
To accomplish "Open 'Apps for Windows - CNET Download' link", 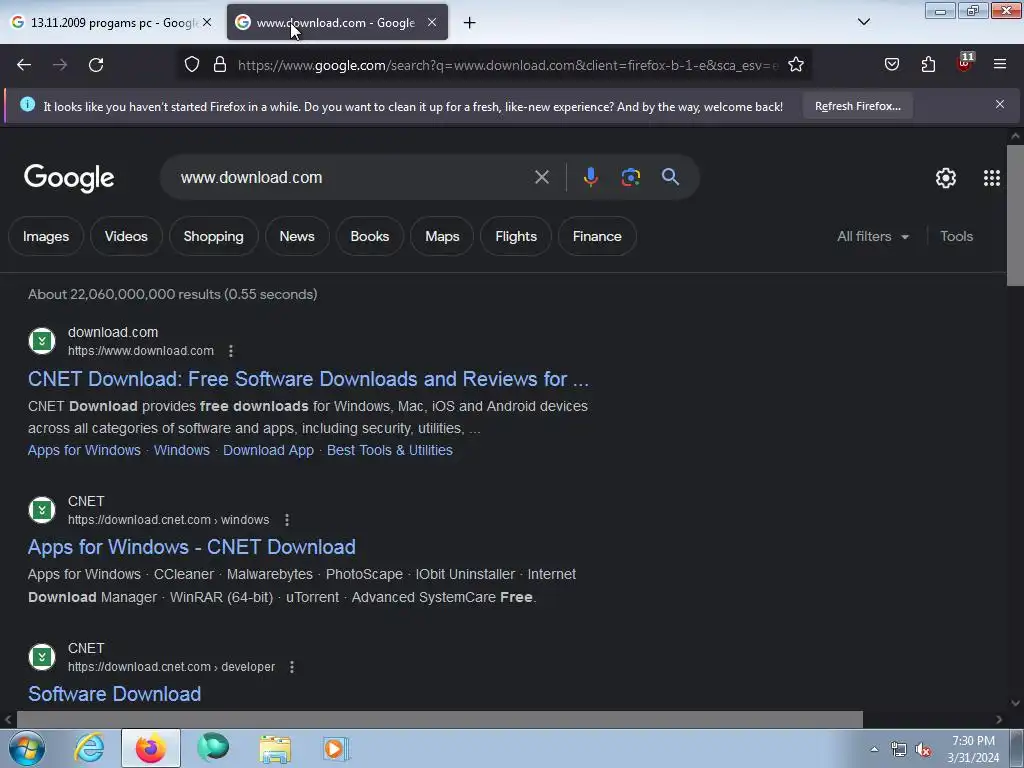I will pyautogui.click(x=192, y=547).
